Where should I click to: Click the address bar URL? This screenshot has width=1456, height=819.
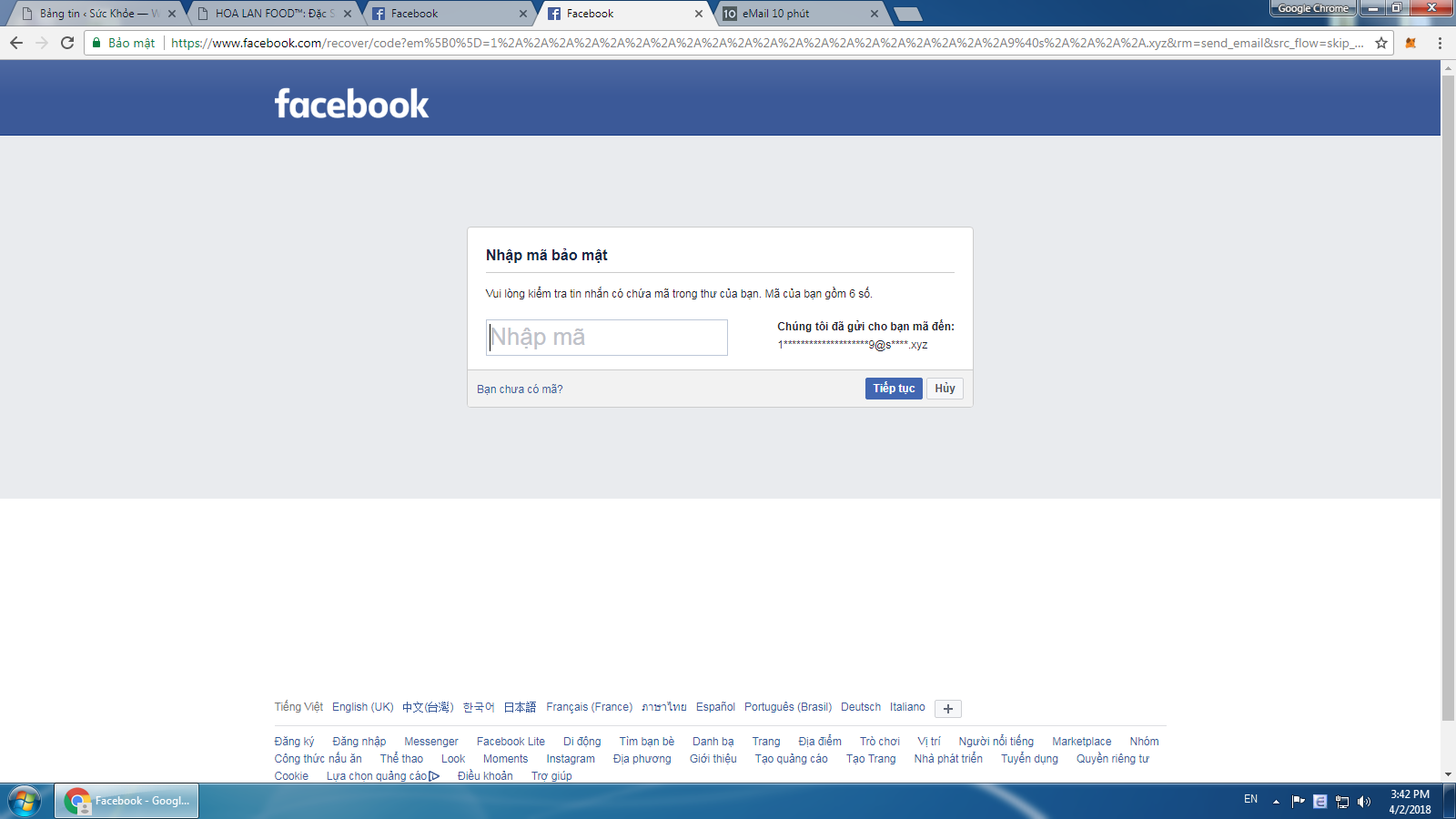coord(766,43)
